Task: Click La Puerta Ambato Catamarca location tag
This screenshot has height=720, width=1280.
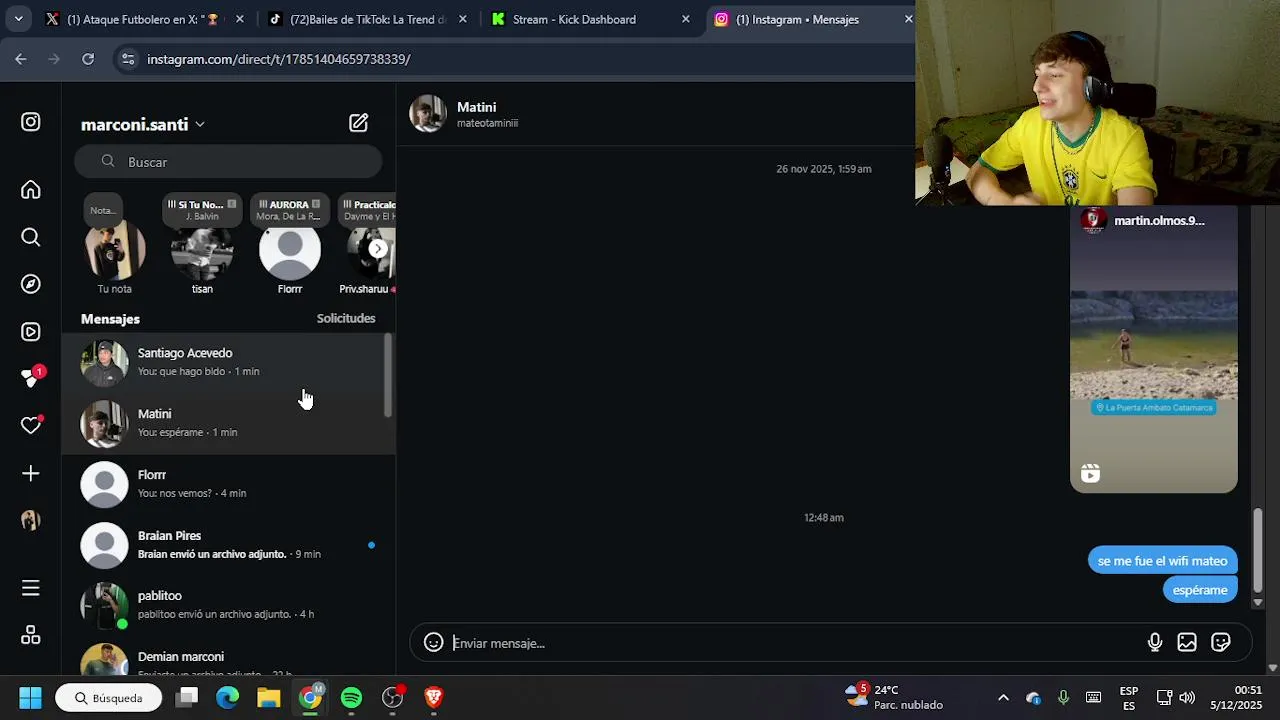Action: (1153, 407)
